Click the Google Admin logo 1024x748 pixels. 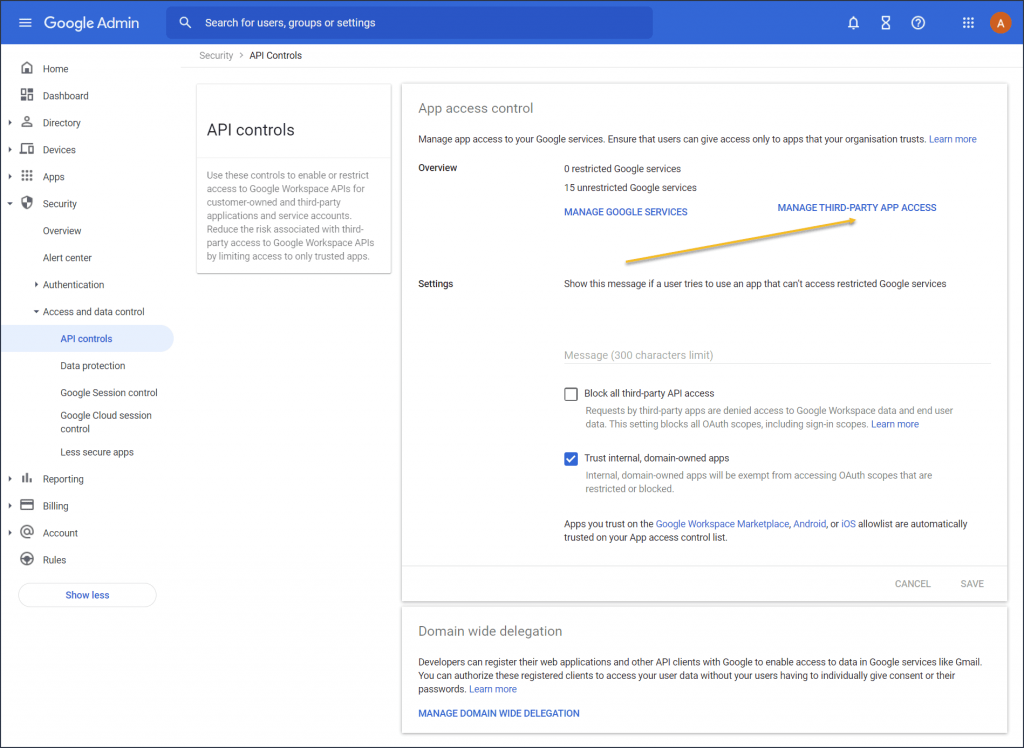91,23
